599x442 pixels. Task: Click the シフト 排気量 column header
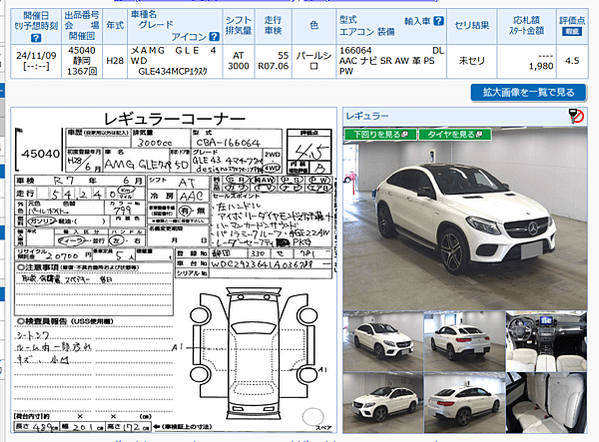(238, 26)
